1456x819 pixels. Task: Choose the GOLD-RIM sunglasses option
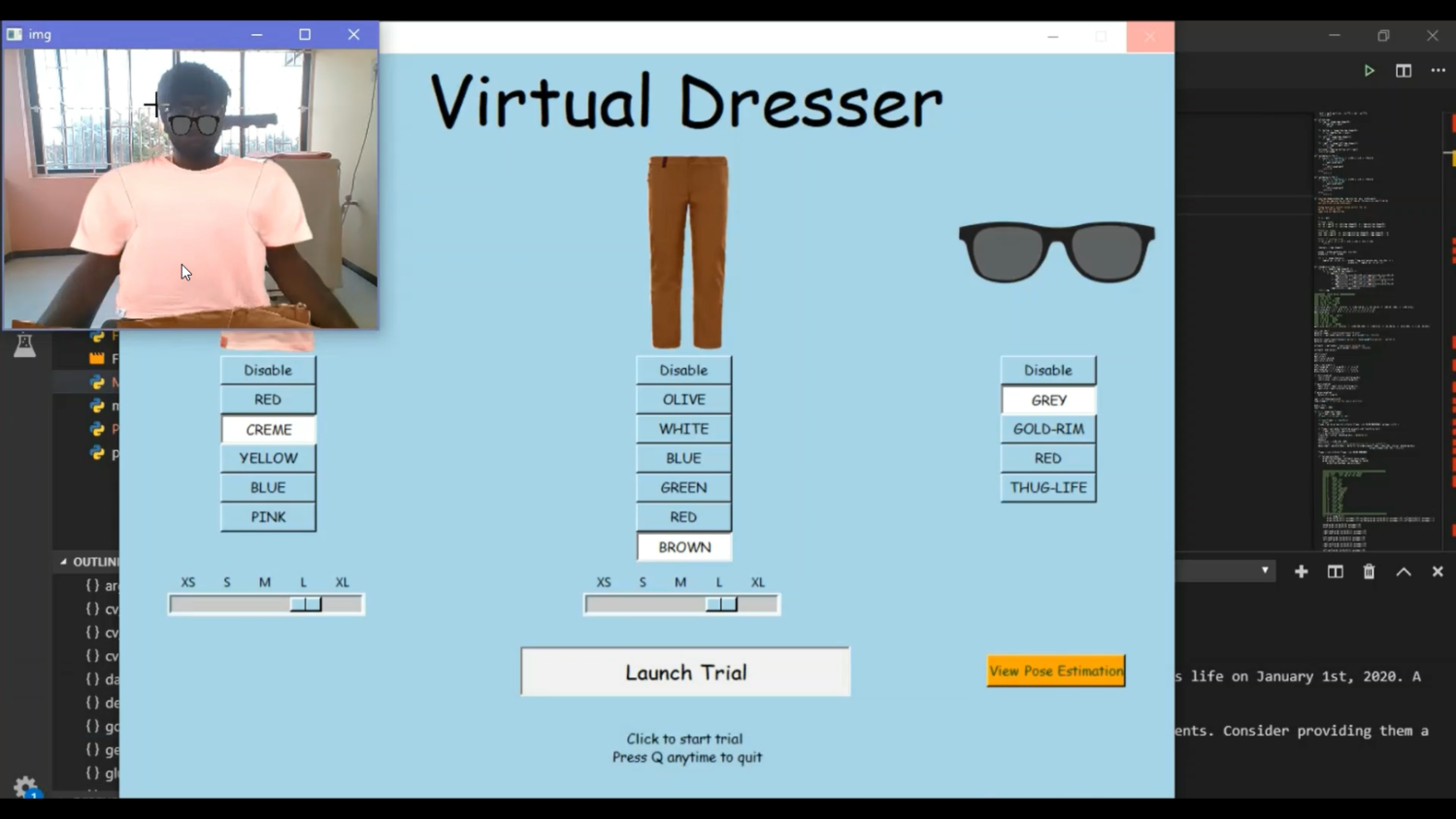click(x=1048, y=429)
